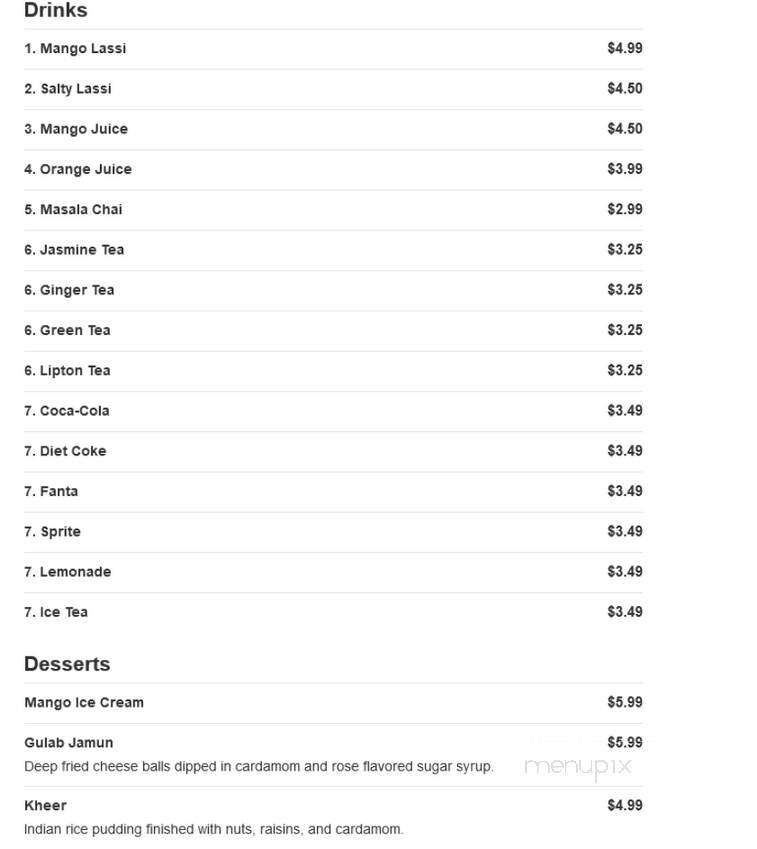The width and height of the screenshot is (757, 849).
Task: Click the Jasmine Tea row
Action: coord(333,250)
